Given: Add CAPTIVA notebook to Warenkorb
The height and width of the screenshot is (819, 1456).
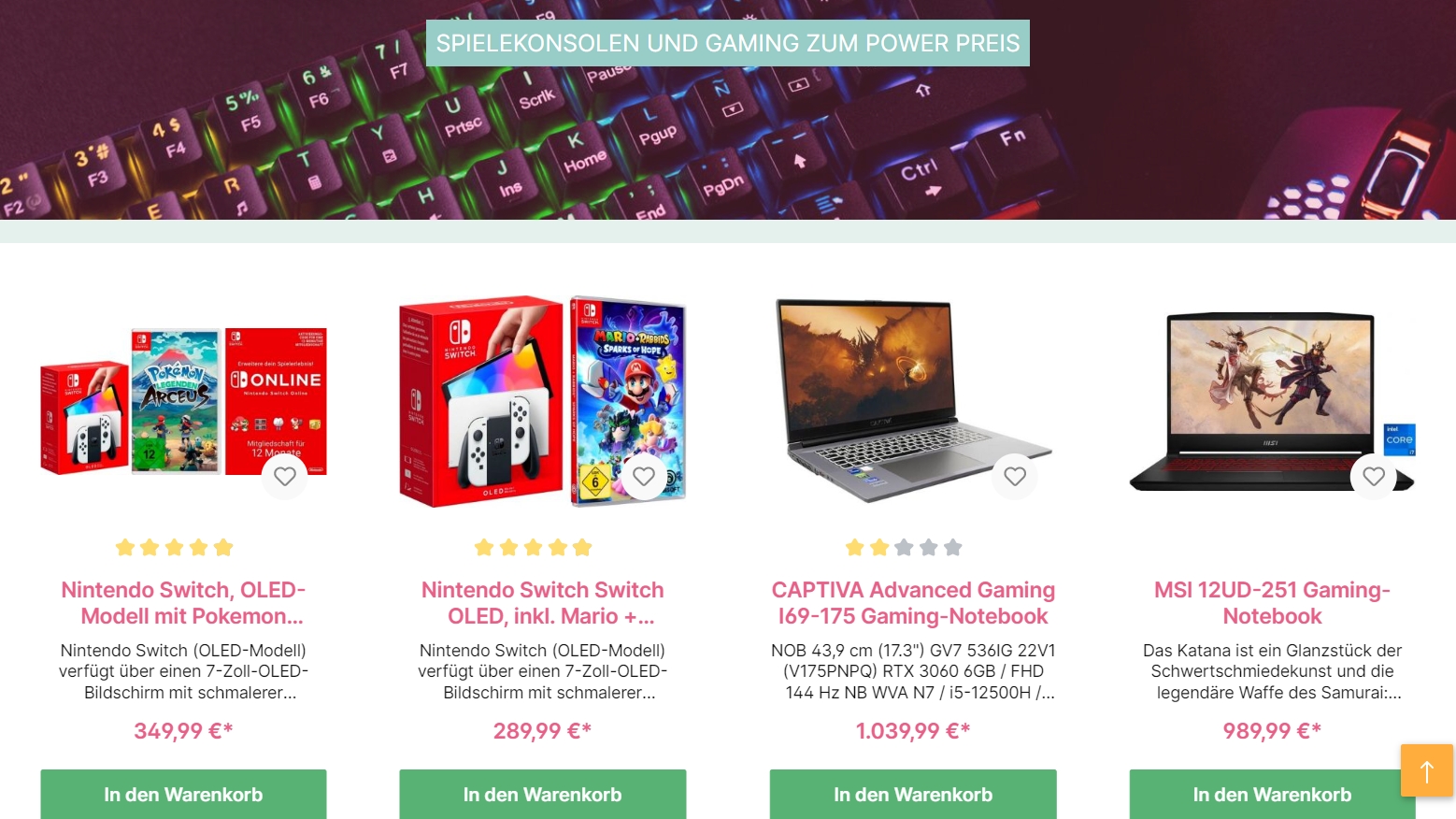Looking at the screenshot, I should coord(913,794).
